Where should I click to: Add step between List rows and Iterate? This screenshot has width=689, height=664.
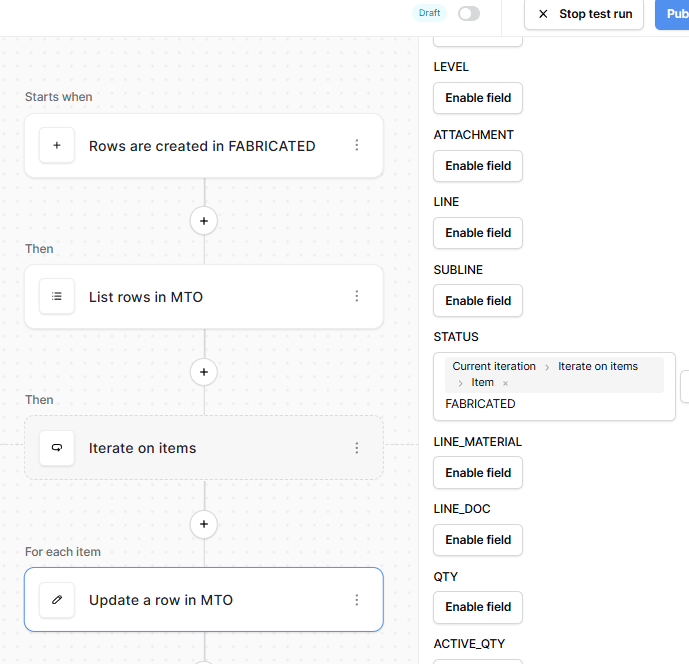tap(204, 372)
